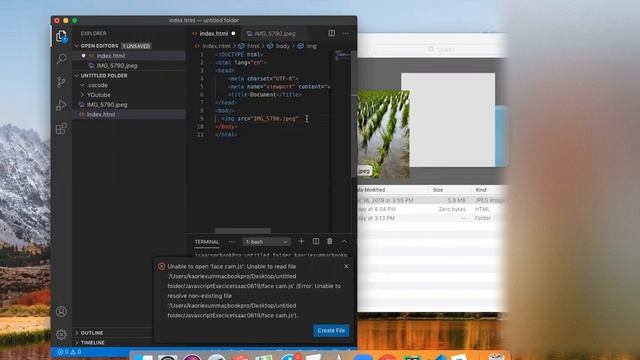Dismiss the error notification with X
This screenshot has width=640, height=360.
(x=346, y=266)
